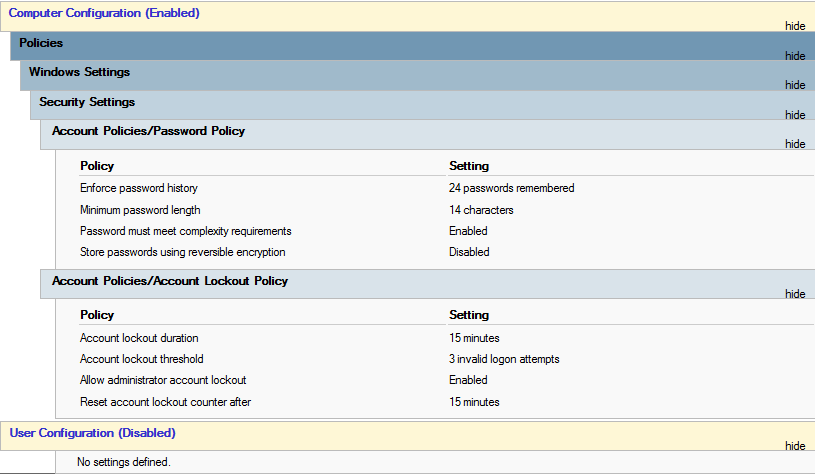Hide the Windows Settings section
This screenshot has height=474, width=815.
click(x=795, y=85)
